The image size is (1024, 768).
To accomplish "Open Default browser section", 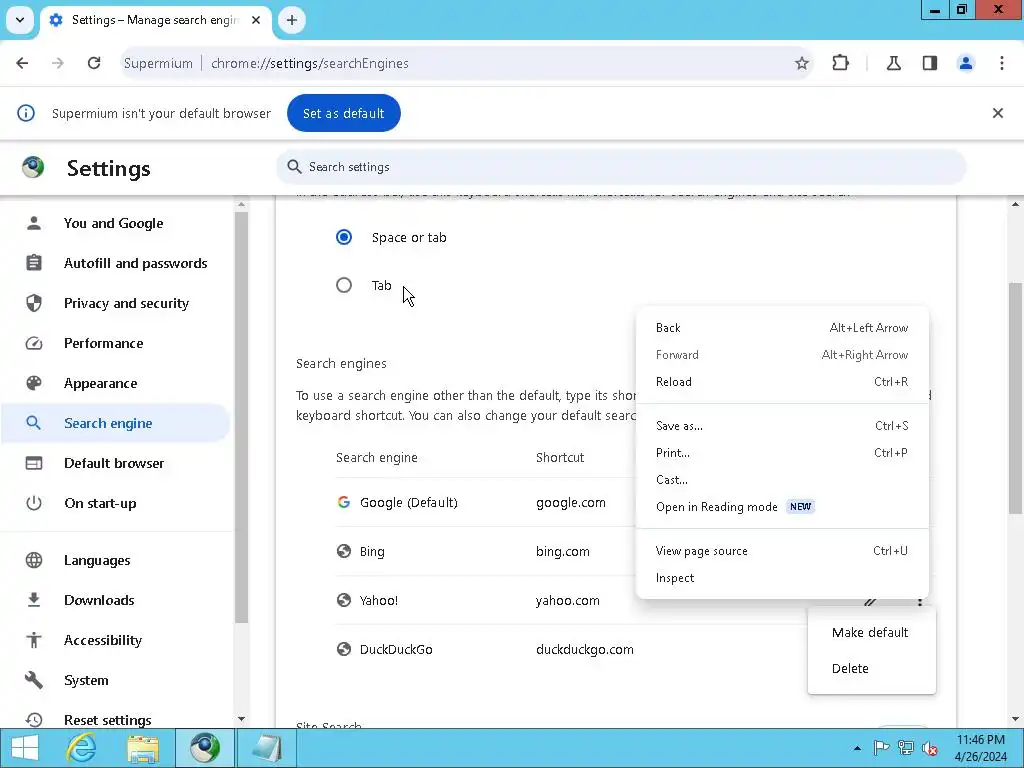I will 115,463.
